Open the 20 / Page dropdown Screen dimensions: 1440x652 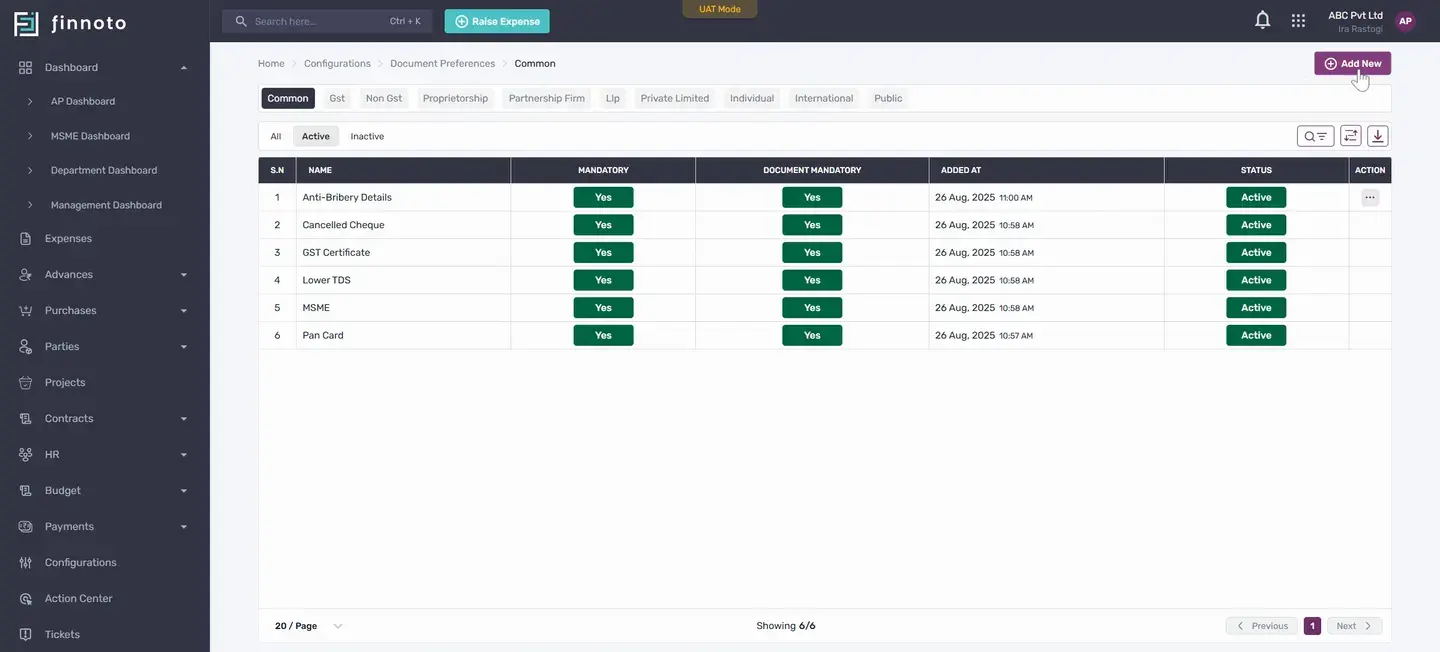308,626
